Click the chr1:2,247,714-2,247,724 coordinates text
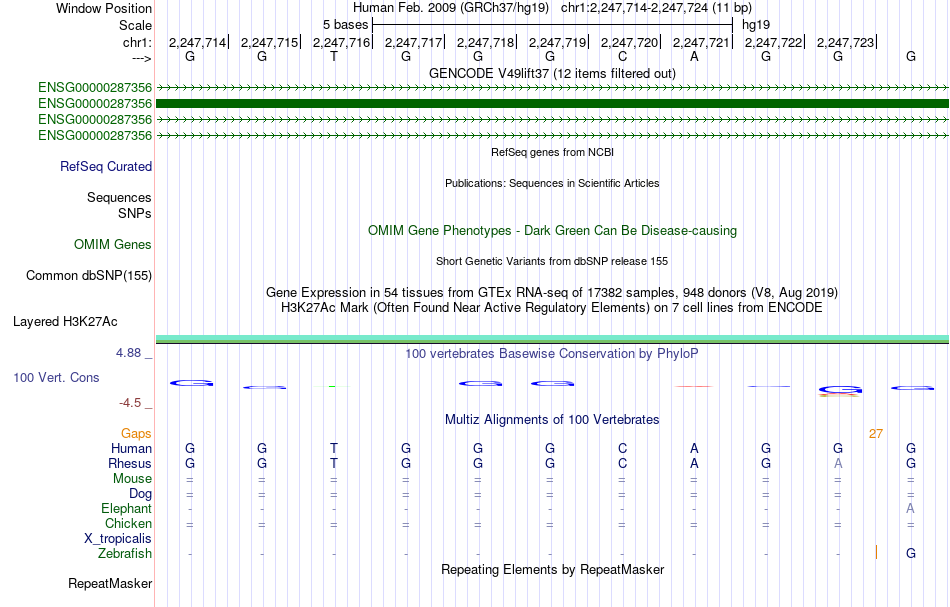This screenshot has width=950, height=607. click(656, 8)
